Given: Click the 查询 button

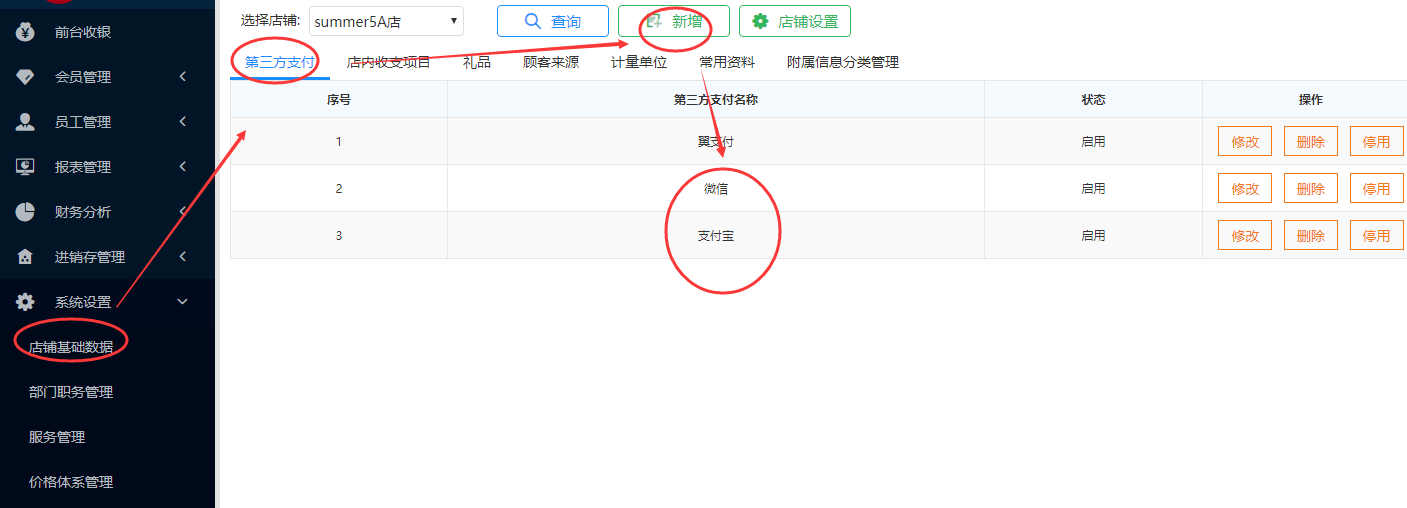Looking at the screenshot, I should 553,21.
